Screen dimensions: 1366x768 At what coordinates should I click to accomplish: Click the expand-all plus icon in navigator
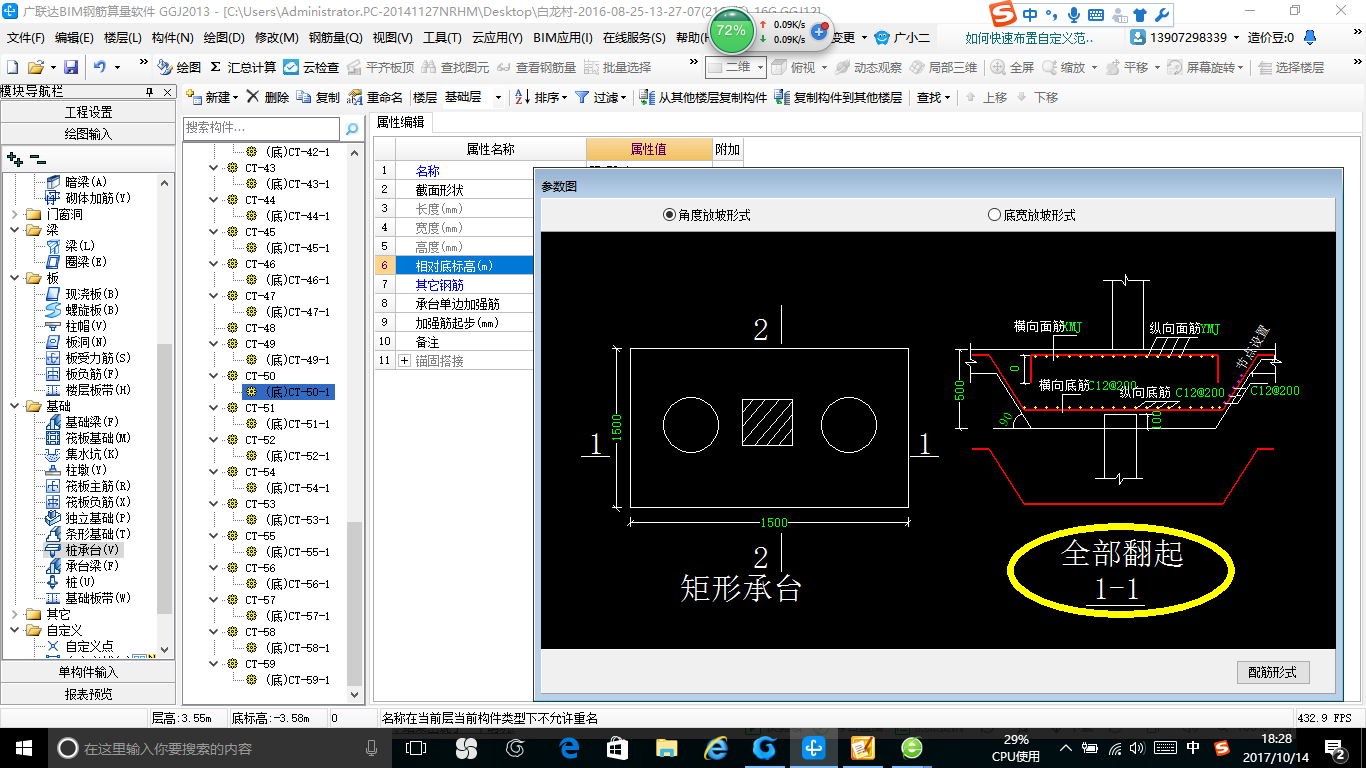(14, 158)
